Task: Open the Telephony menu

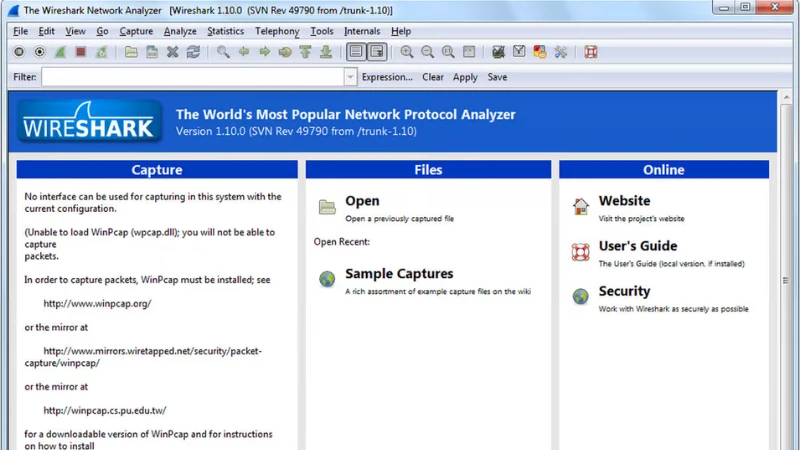Action: click(276, 31)
